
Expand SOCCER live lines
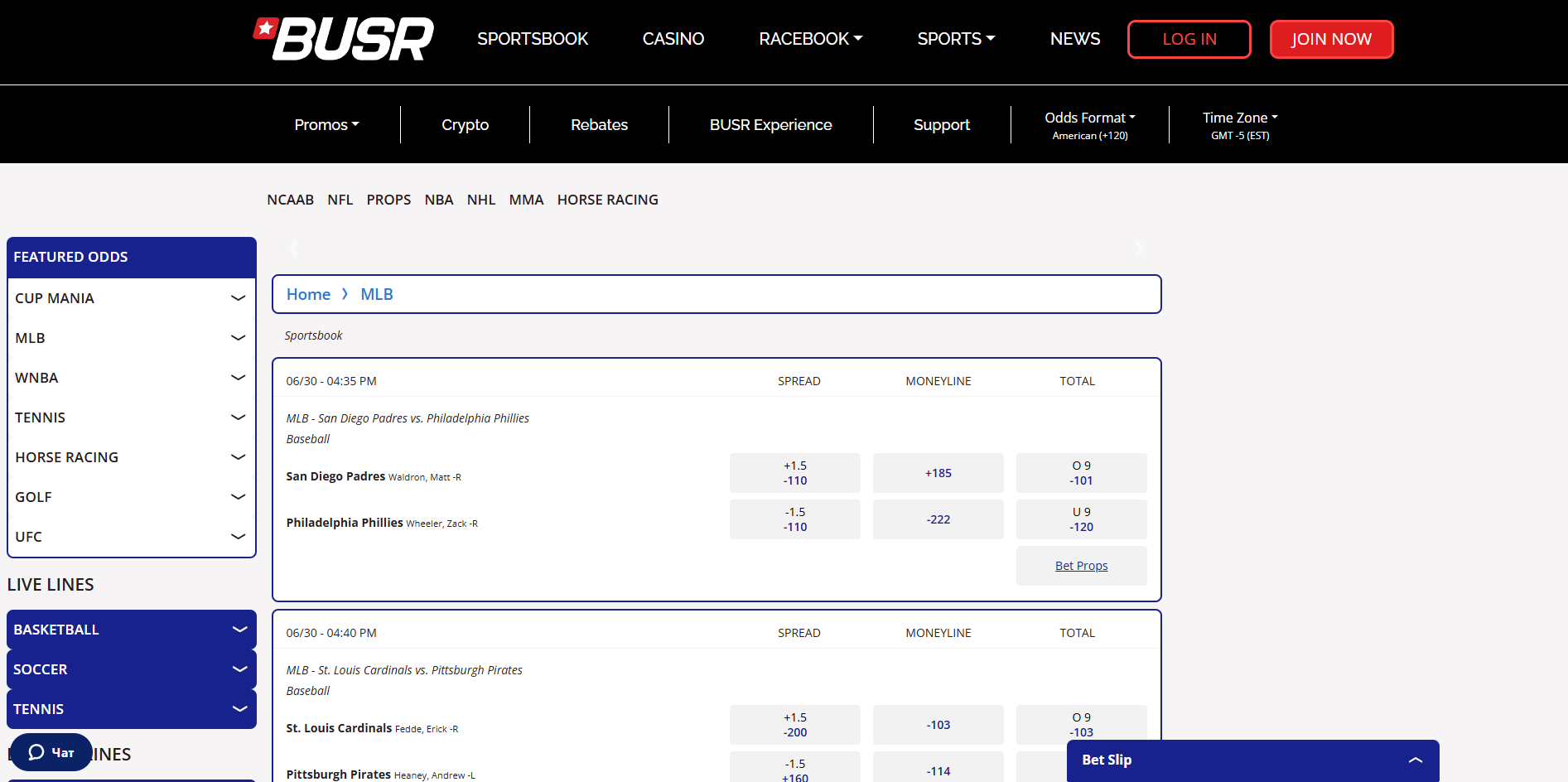pyautogui.click(x=132, y=669)
